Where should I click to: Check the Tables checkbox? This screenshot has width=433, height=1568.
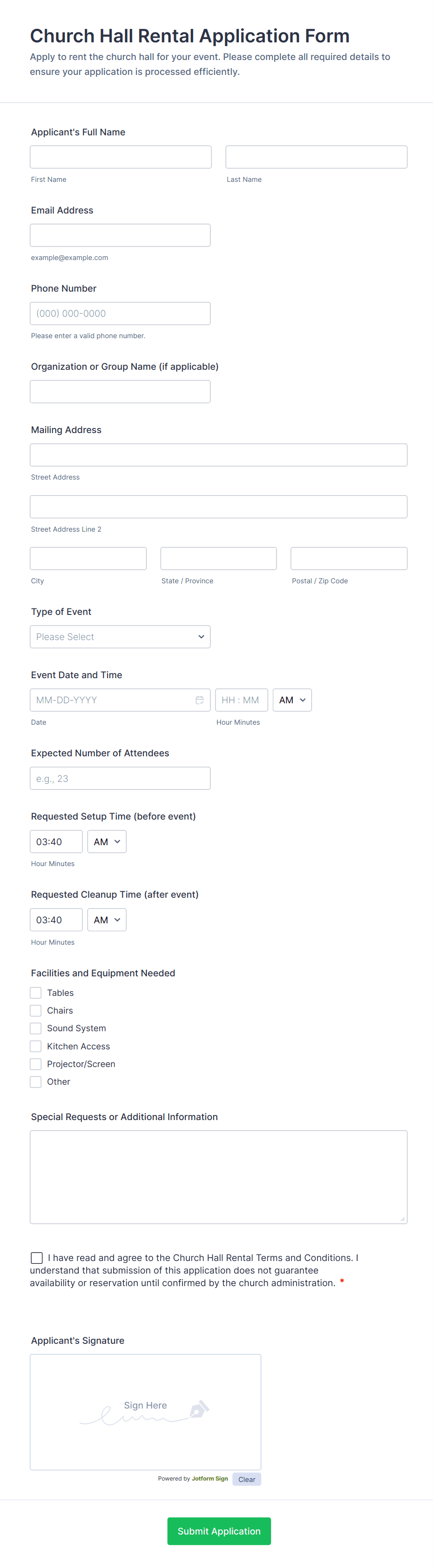36,993
